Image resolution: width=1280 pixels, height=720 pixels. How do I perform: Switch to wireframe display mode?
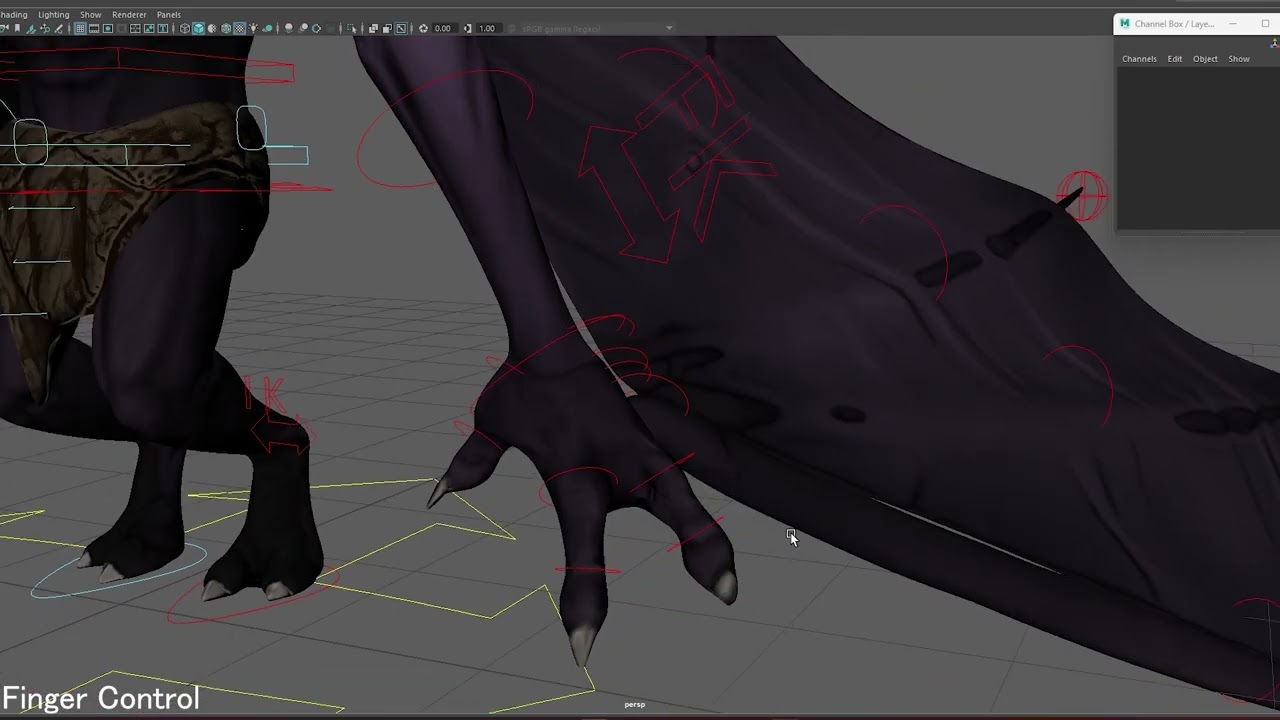tap(185, 28)
